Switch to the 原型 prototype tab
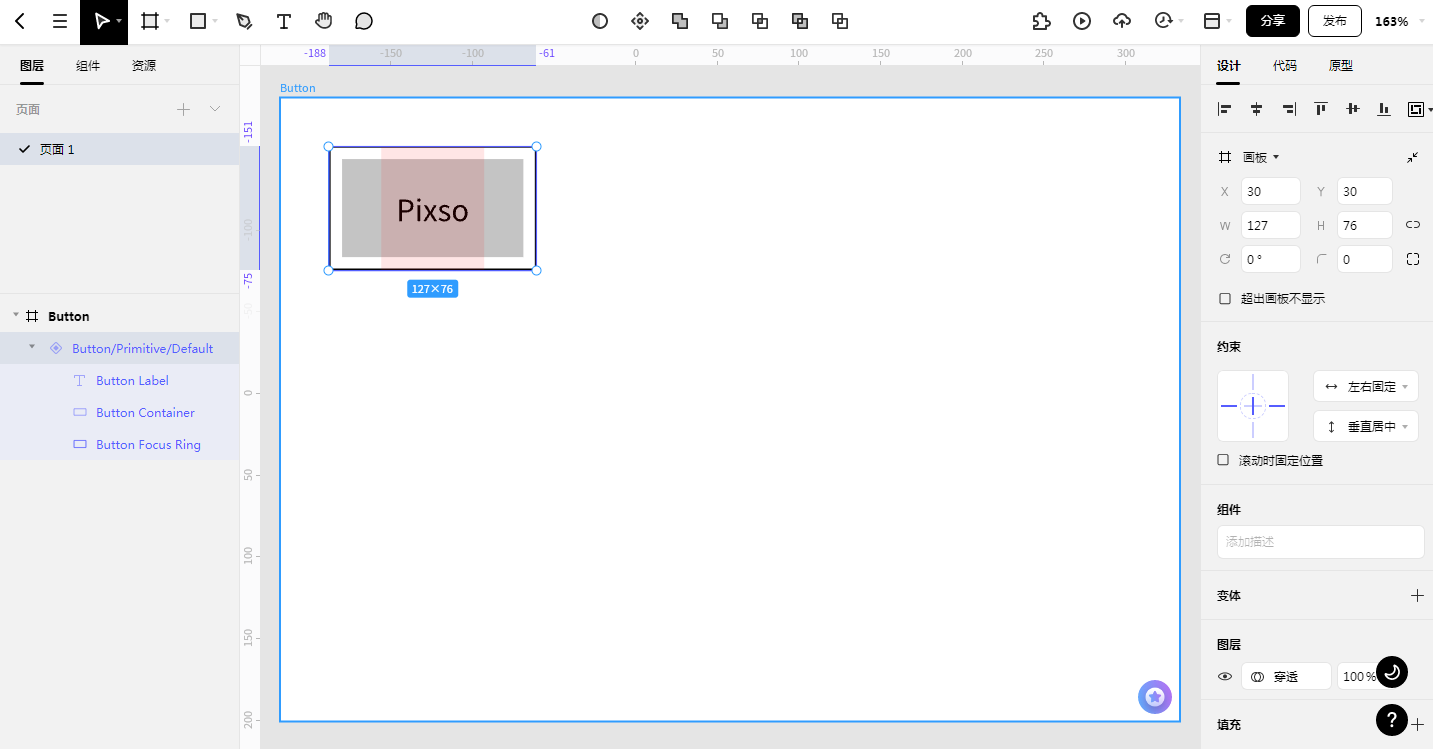Image resolution: width=1433 pixels, height=749 pixels. [1341, 66]
